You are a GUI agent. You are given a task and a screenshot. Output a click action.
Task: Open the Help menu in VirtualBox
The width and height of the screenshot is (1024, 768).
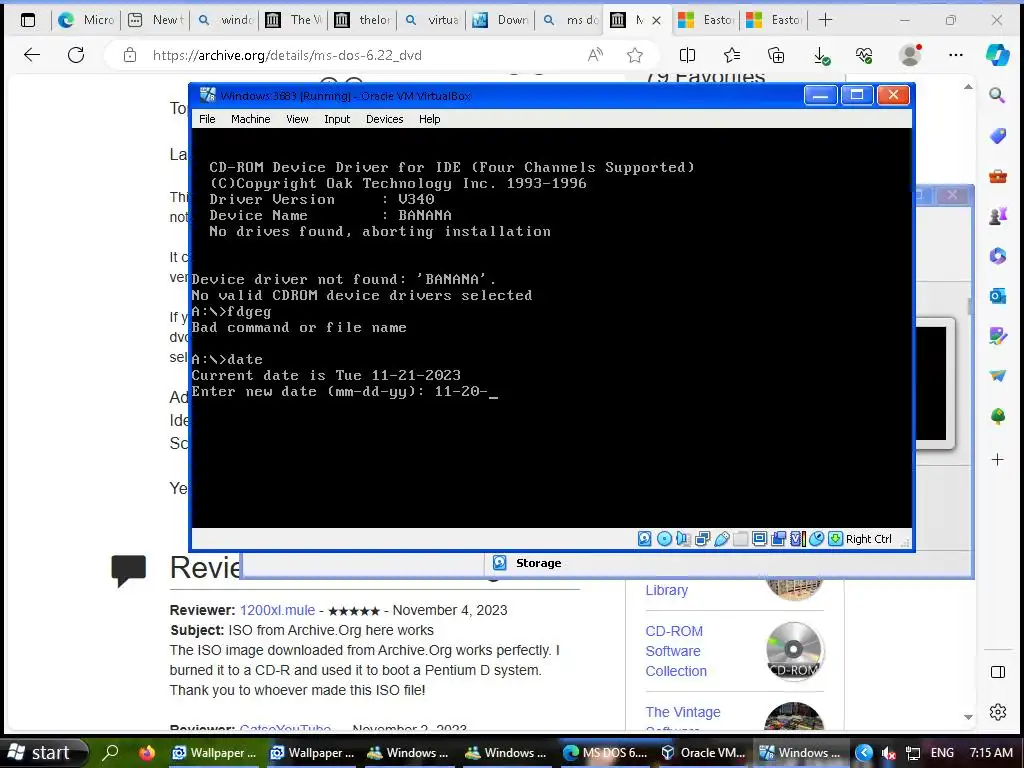(430, 119)
